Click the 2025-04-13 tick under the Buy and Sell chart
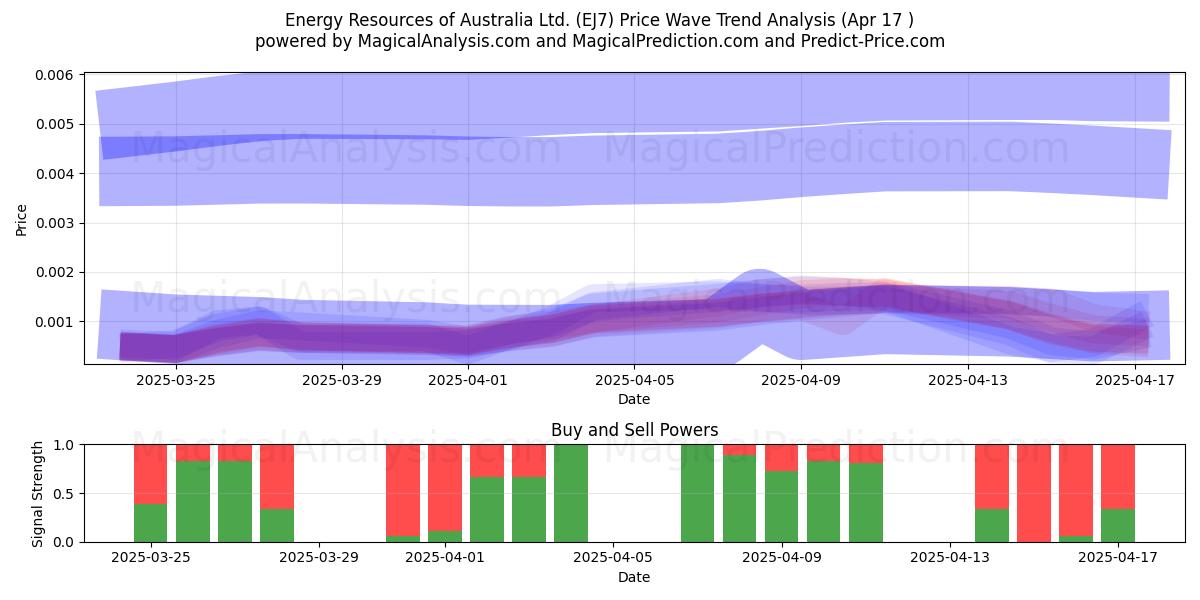The height and width of the screenshot is (600, 1200). (x=949, y=558)
